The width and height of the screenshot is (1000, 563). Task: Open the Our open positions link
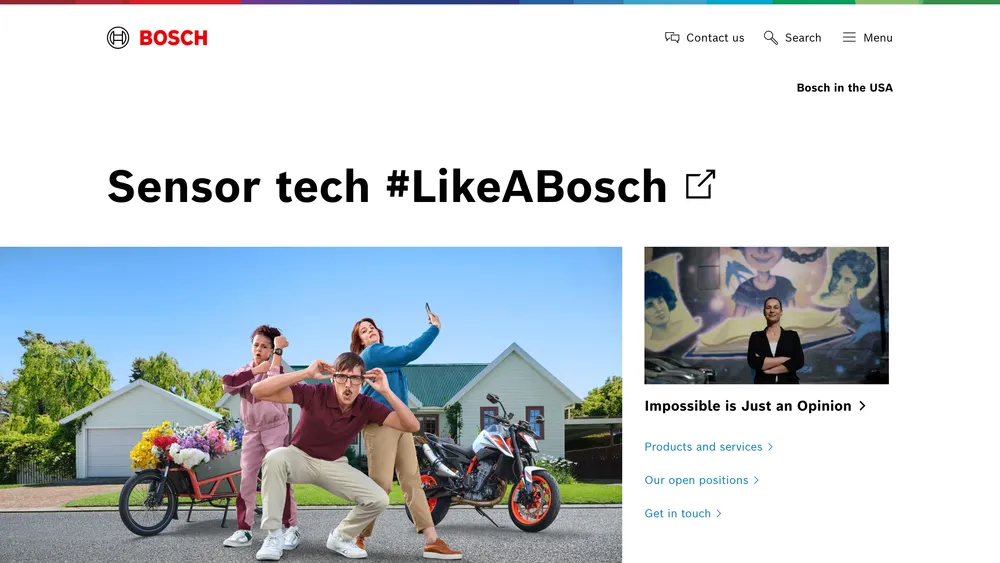point(696,480)
